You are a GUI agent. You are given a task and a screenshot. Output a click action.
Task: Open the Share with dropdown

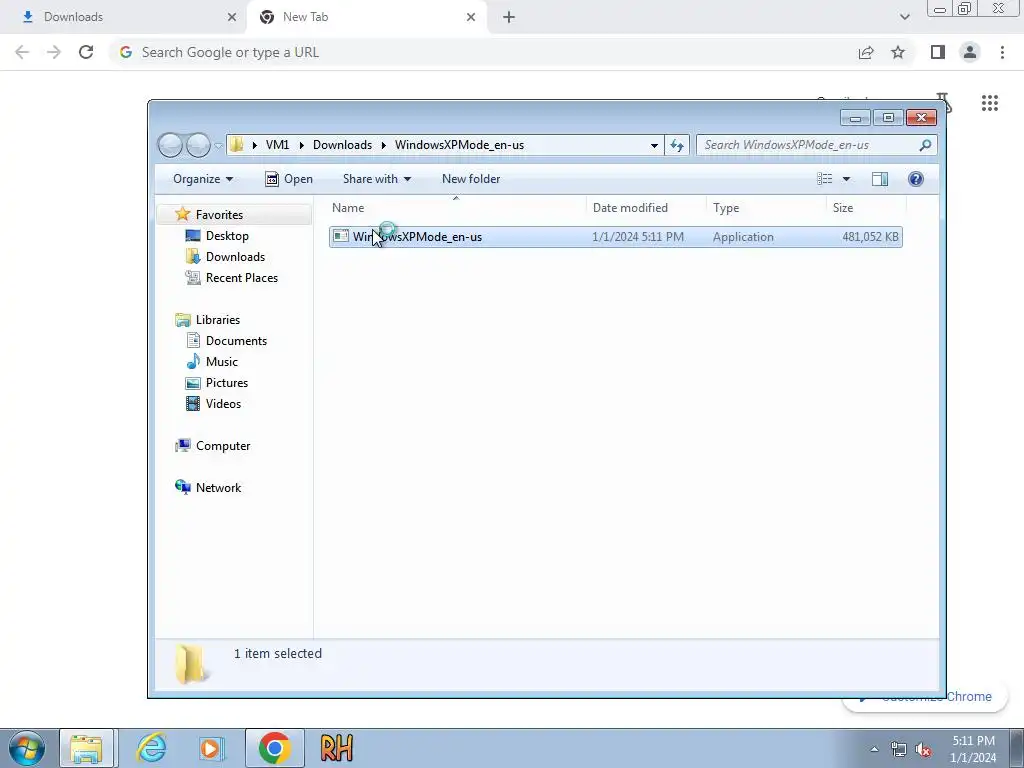377,179
